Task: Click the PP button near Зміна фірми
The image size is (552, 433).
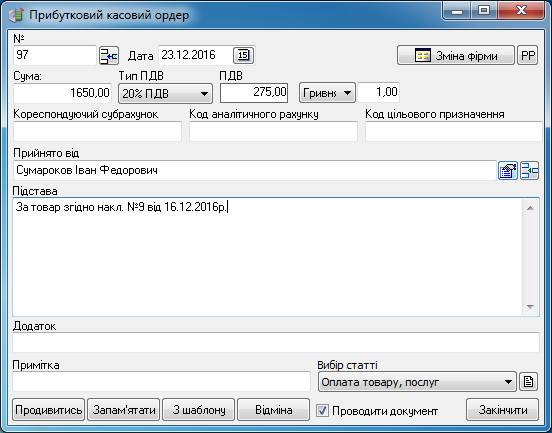Action: click(527, 55)
